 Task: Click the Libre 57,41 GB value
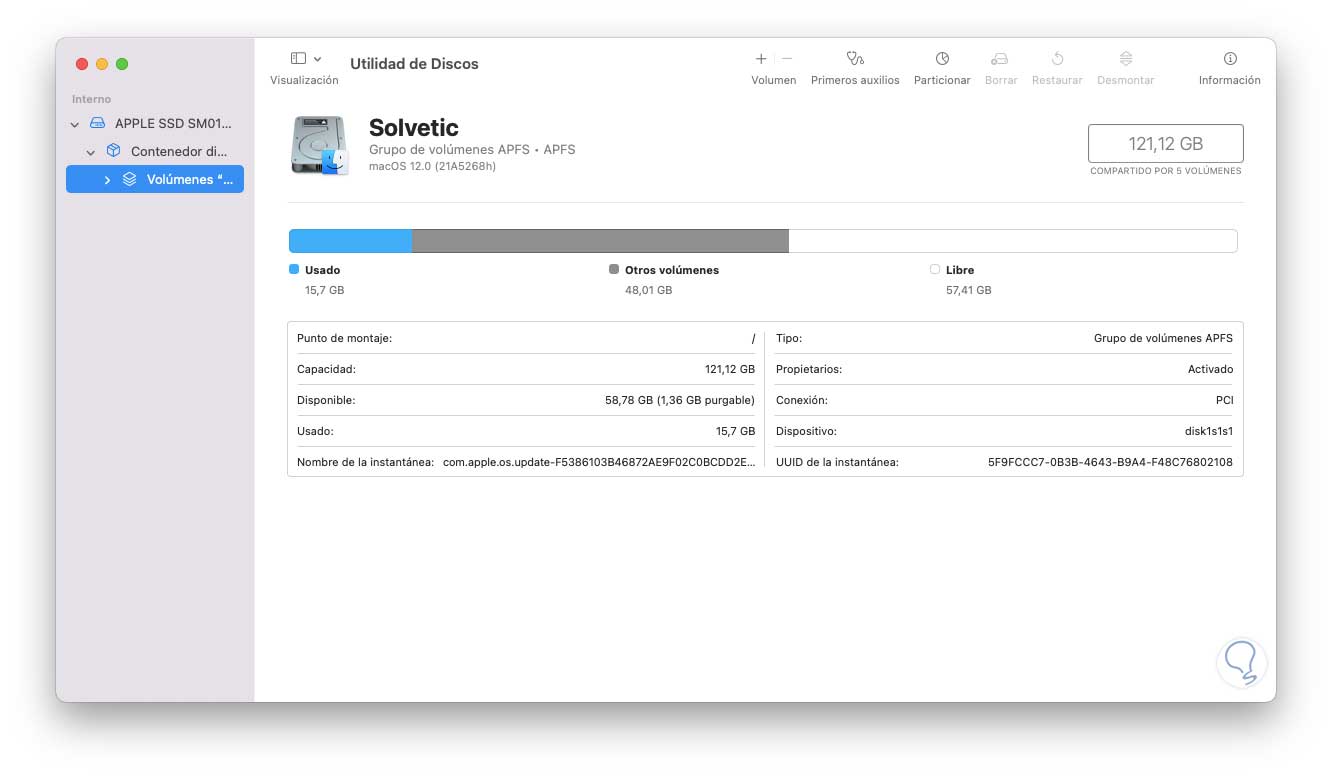point(969,290)
